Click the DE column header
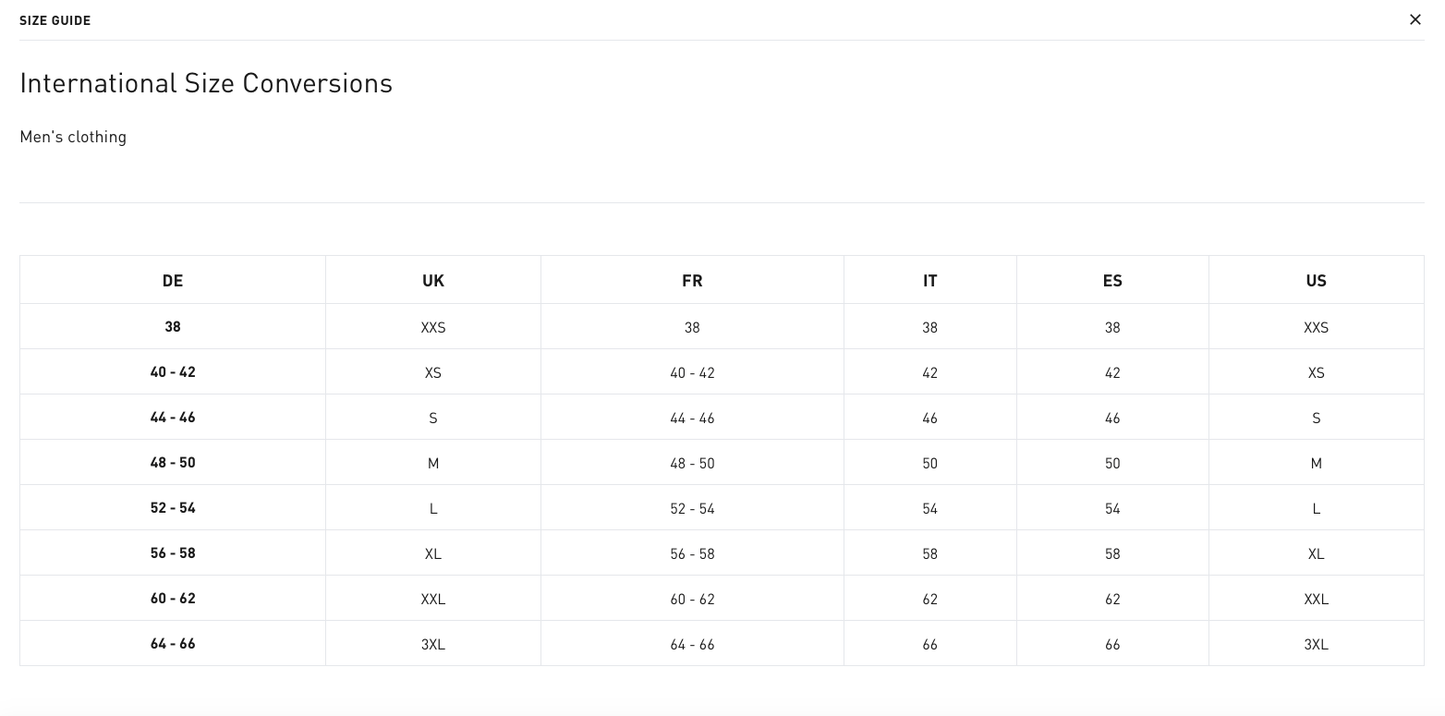Viewport: 1445px width, 716px height. pyautogui.click(x=173, y=281)
